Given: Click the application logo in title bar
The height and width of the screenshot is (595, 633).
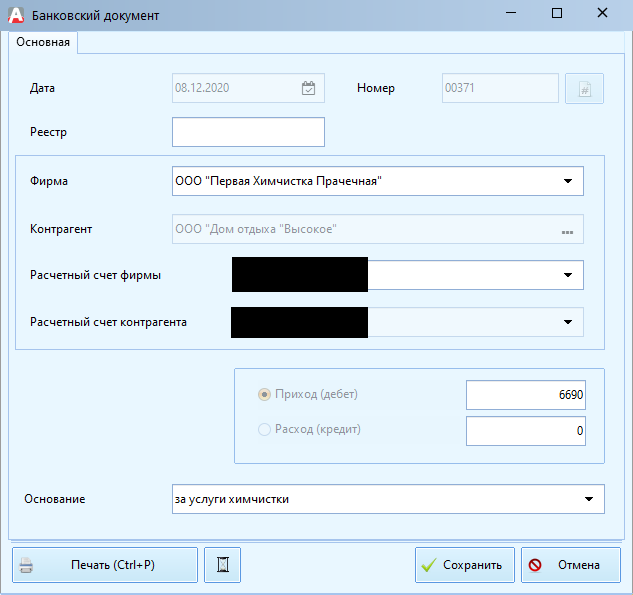Looking at the screenshot, I should coord(15,15).
